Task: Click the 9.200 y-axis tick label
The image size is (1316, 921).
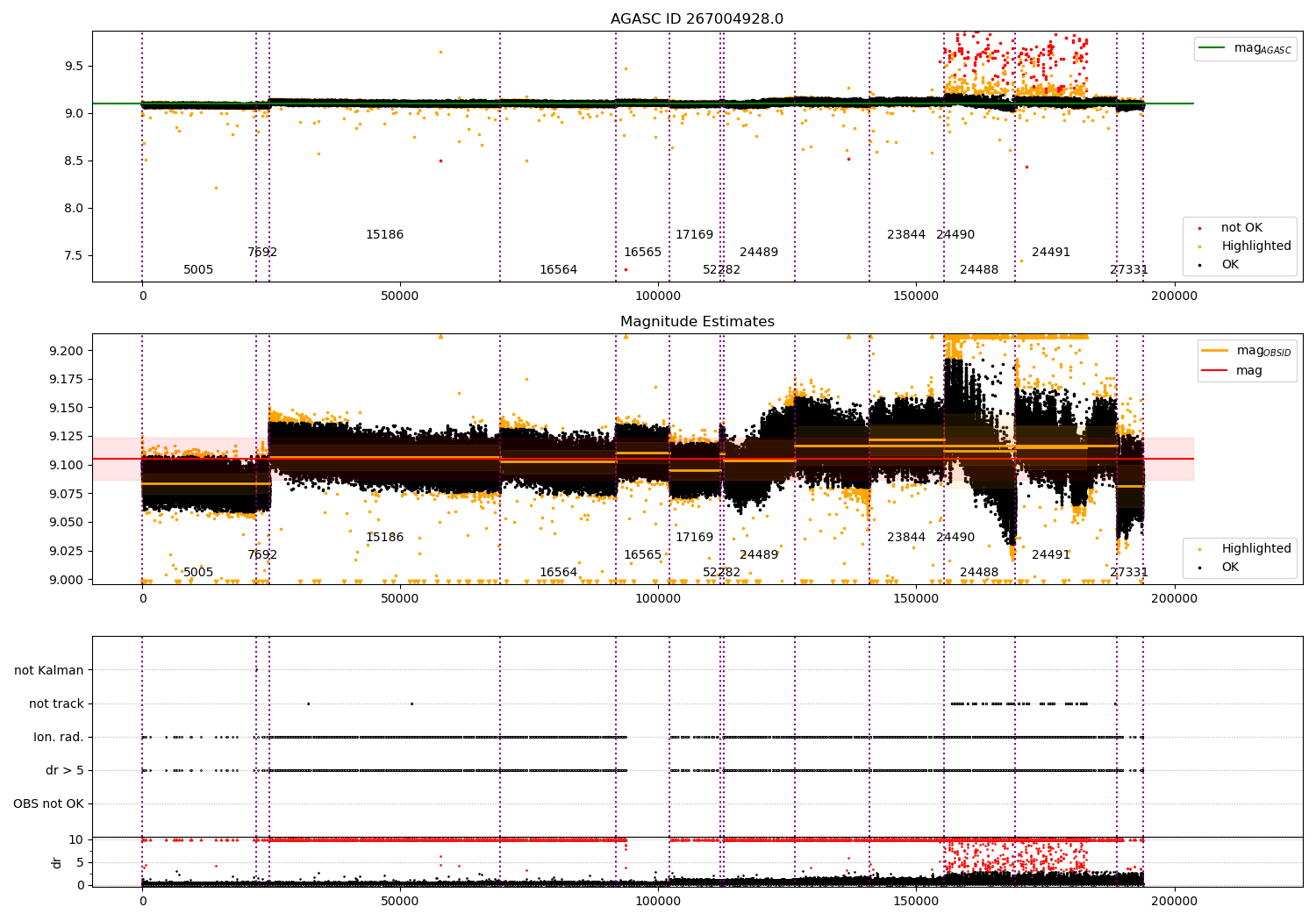Action: point(67,351)
